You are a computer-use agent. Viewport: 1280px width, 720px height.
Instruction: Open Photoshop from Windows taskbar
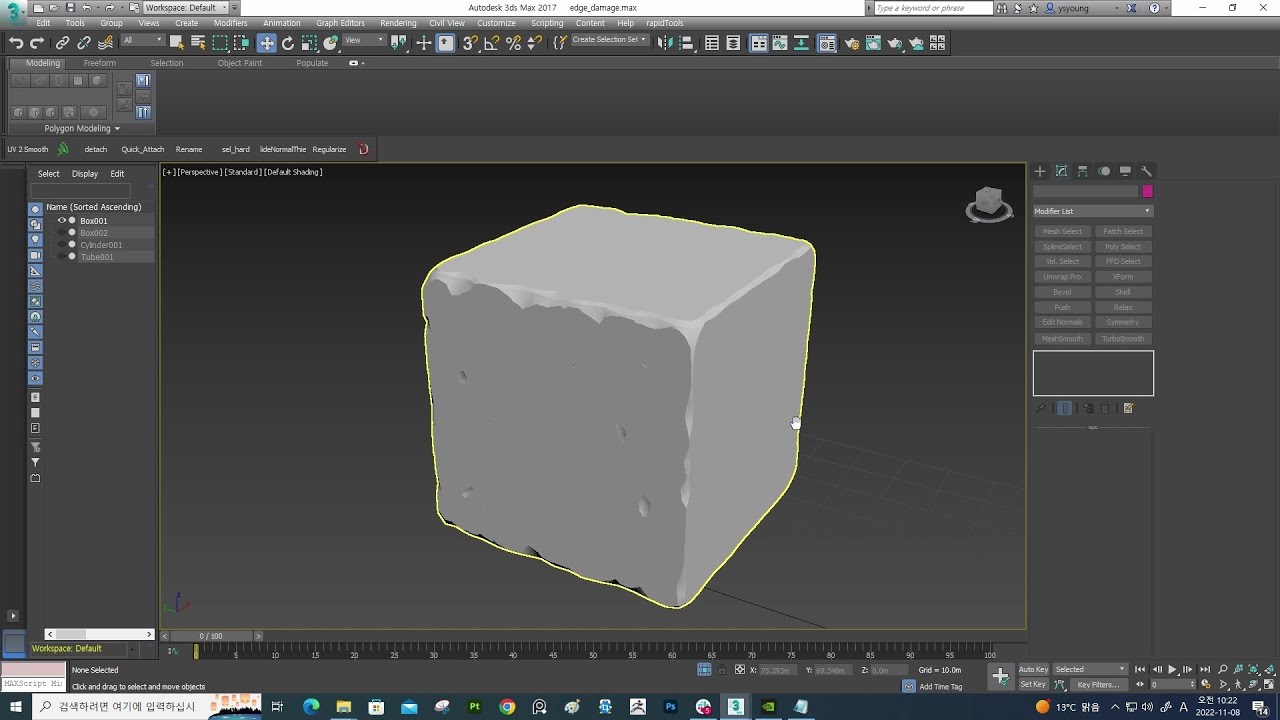click(670, 707)
